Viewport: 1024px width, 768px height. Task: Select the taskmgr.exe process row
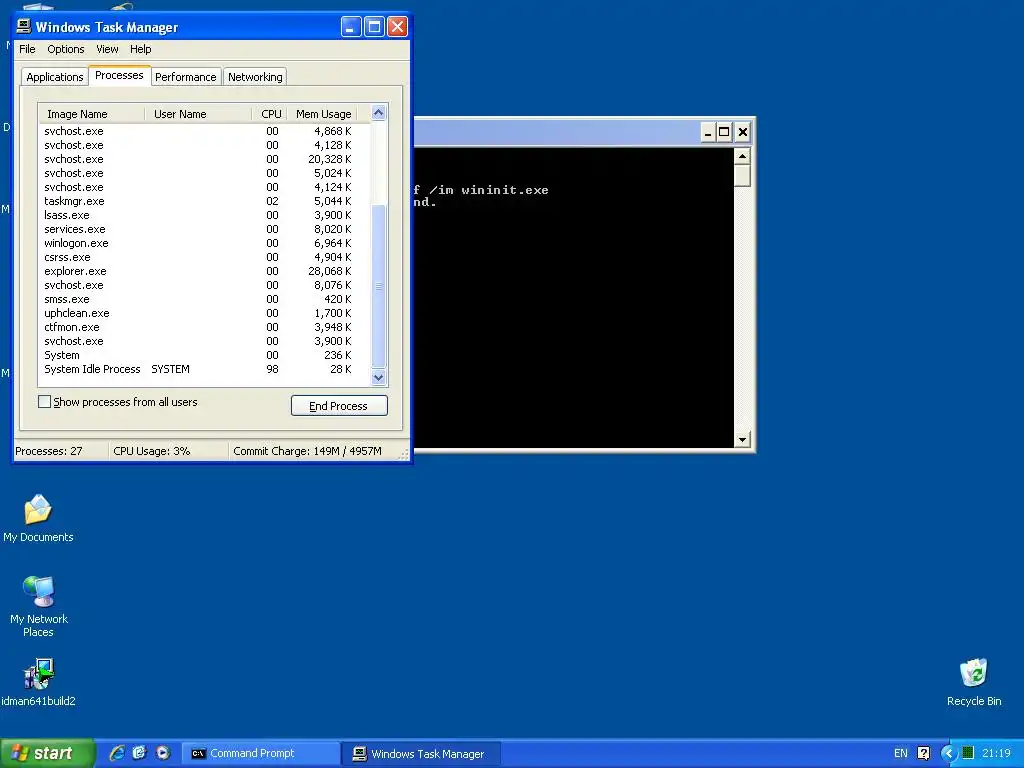[x=204, y=201]
